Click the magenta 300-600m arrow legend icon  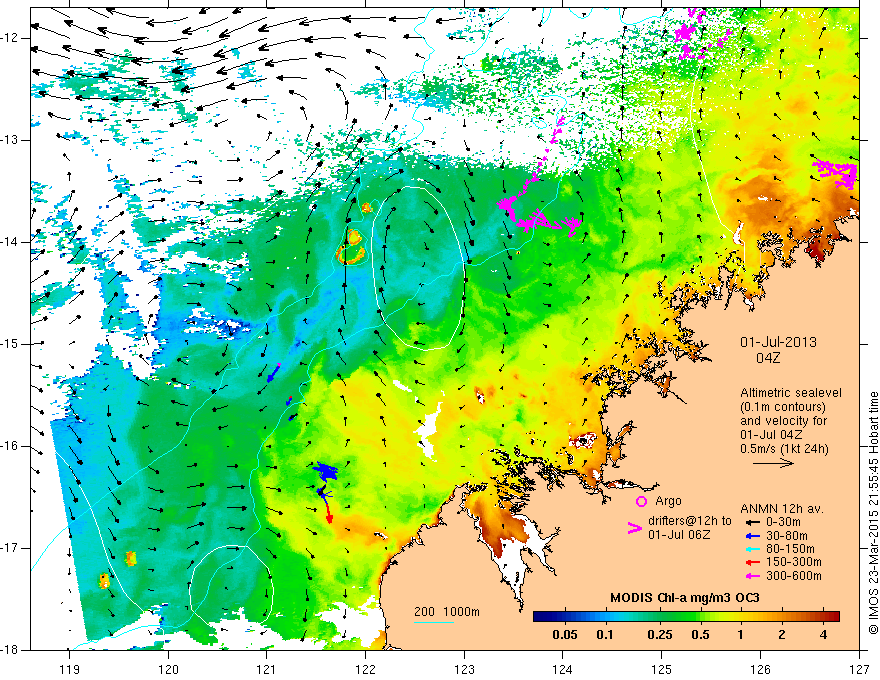(751, 576)
